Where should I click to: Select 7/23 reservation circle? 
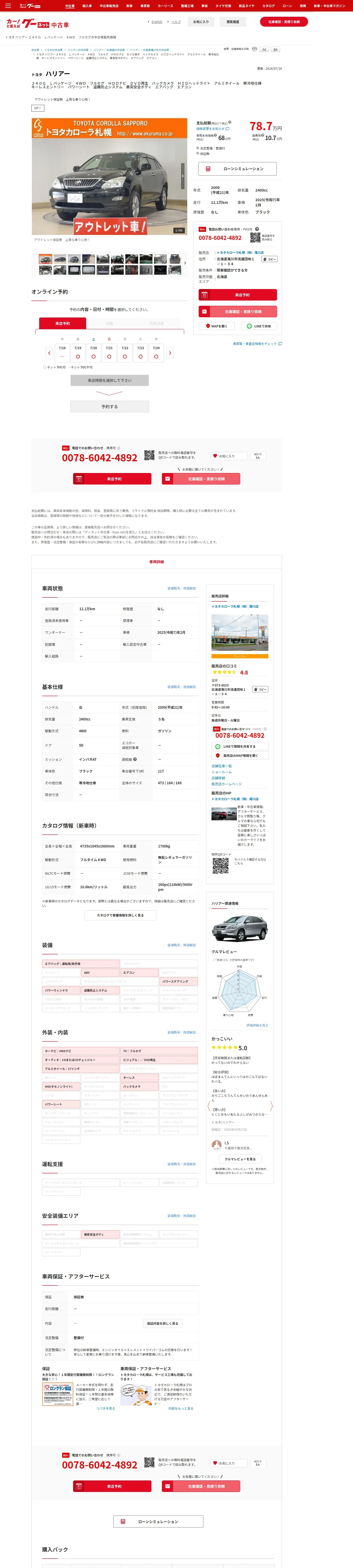click(x=140, y=356)
